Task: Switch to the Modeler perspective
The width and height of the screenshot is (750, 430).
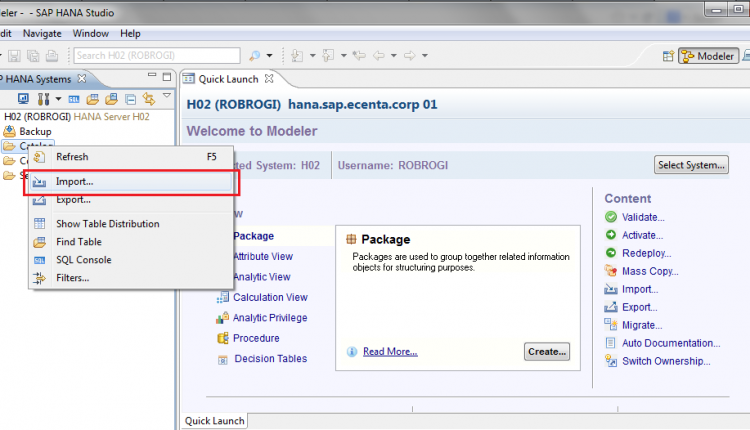Action: pos(708,56)
